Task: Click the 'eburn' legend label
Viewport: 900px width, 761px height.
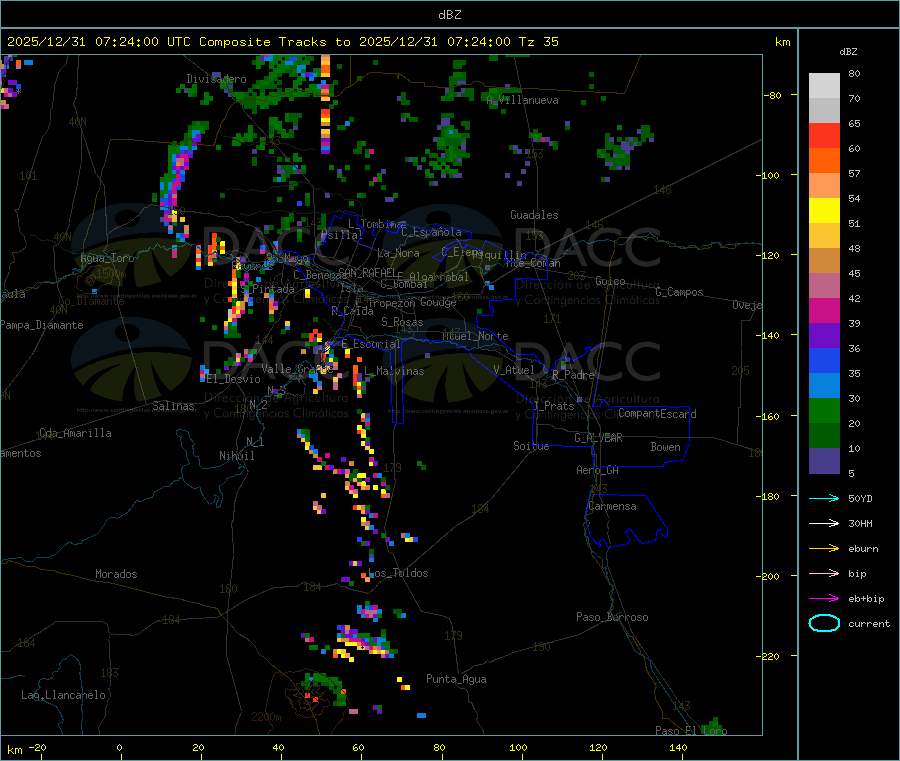Action: click(863, 549)
